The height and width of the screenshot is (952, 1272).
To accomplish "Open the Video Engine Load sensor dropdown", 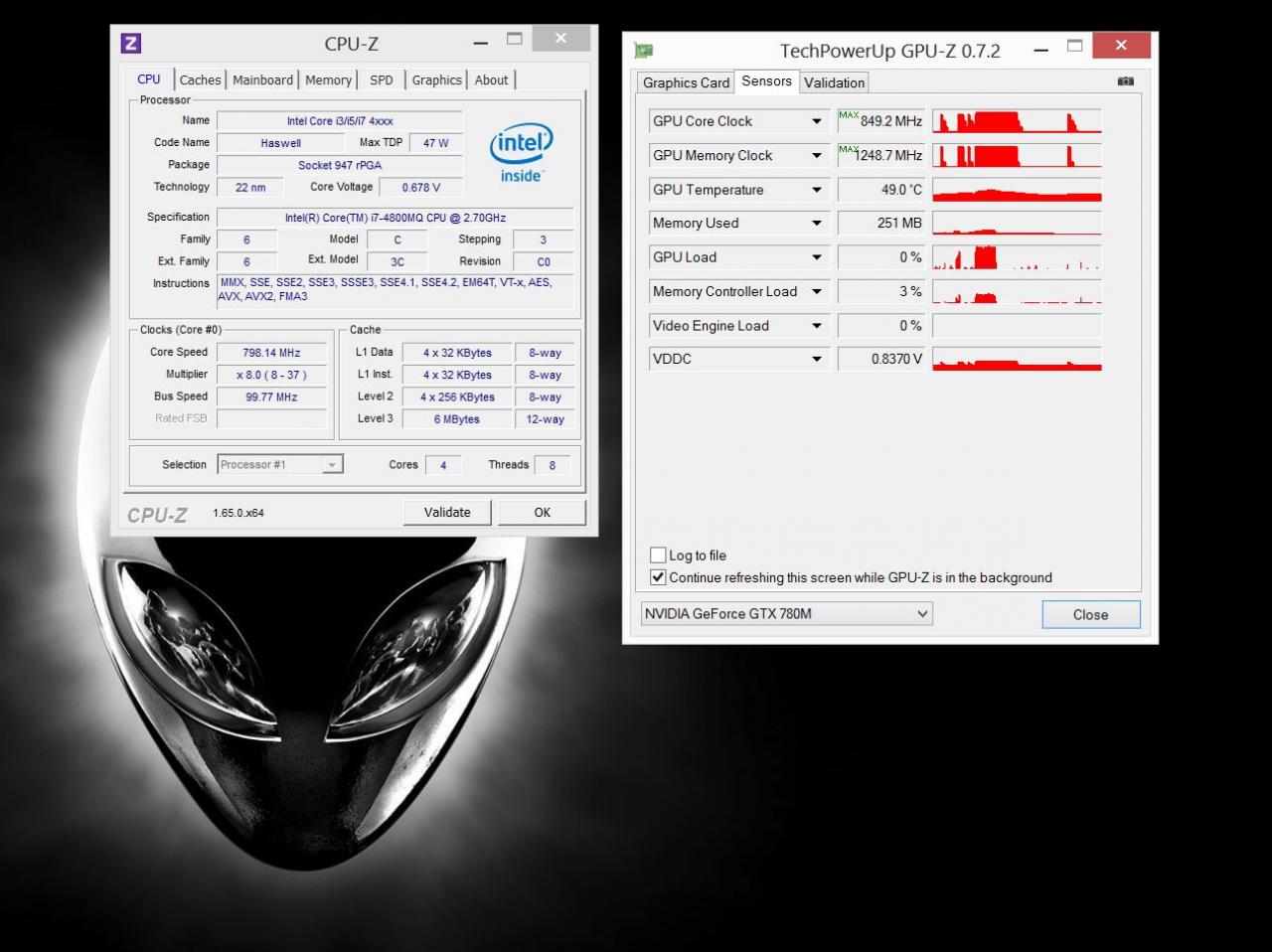I will [x=817, y=326].
